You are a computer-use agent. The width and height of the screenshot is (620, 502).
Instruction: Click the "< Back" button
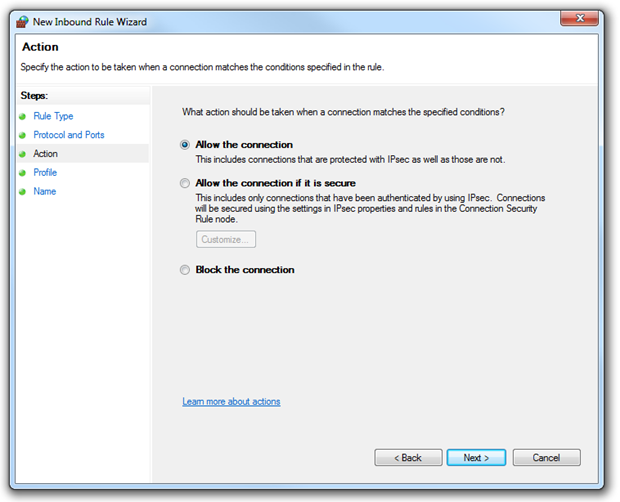click(x=408, y=457)
